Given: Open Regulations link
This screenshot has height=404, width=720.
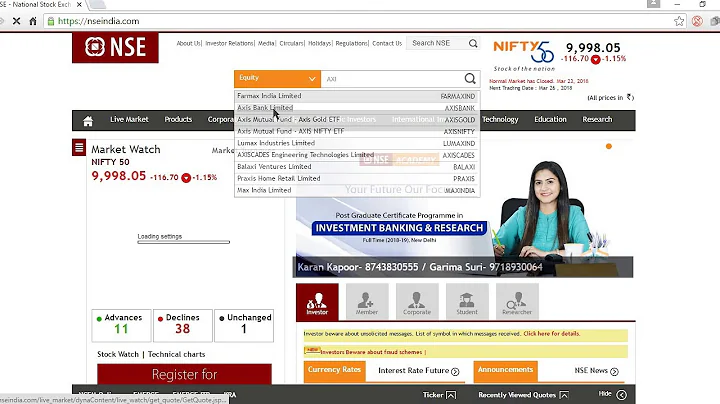Looking at the screenshot, I should (x=351, y=43).
